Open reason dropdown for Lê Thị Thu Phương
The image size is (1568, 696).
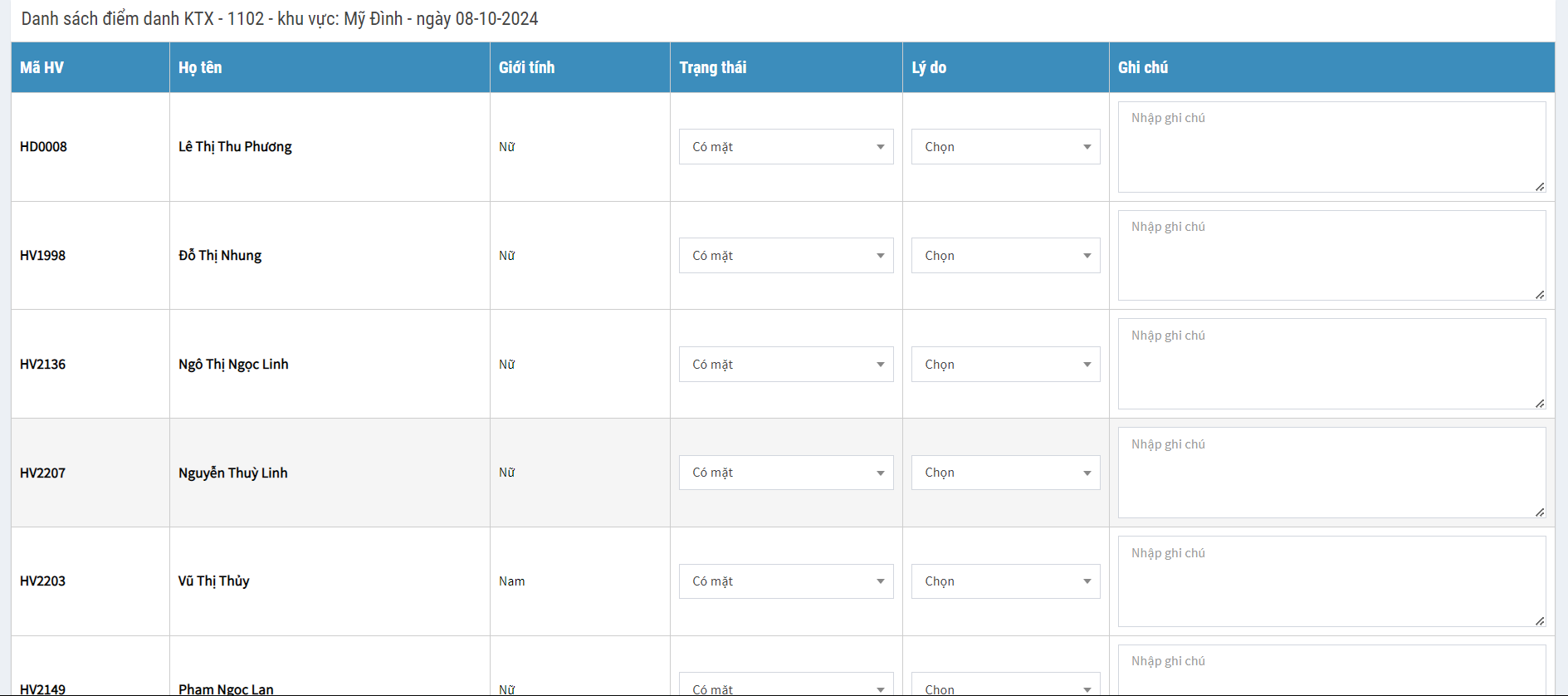(1005, 147)
